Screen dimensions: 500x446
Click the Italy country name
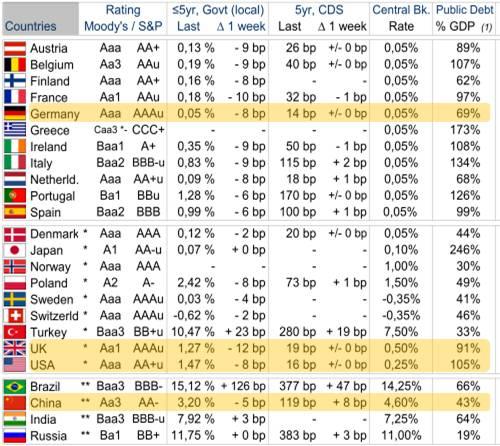41,163
